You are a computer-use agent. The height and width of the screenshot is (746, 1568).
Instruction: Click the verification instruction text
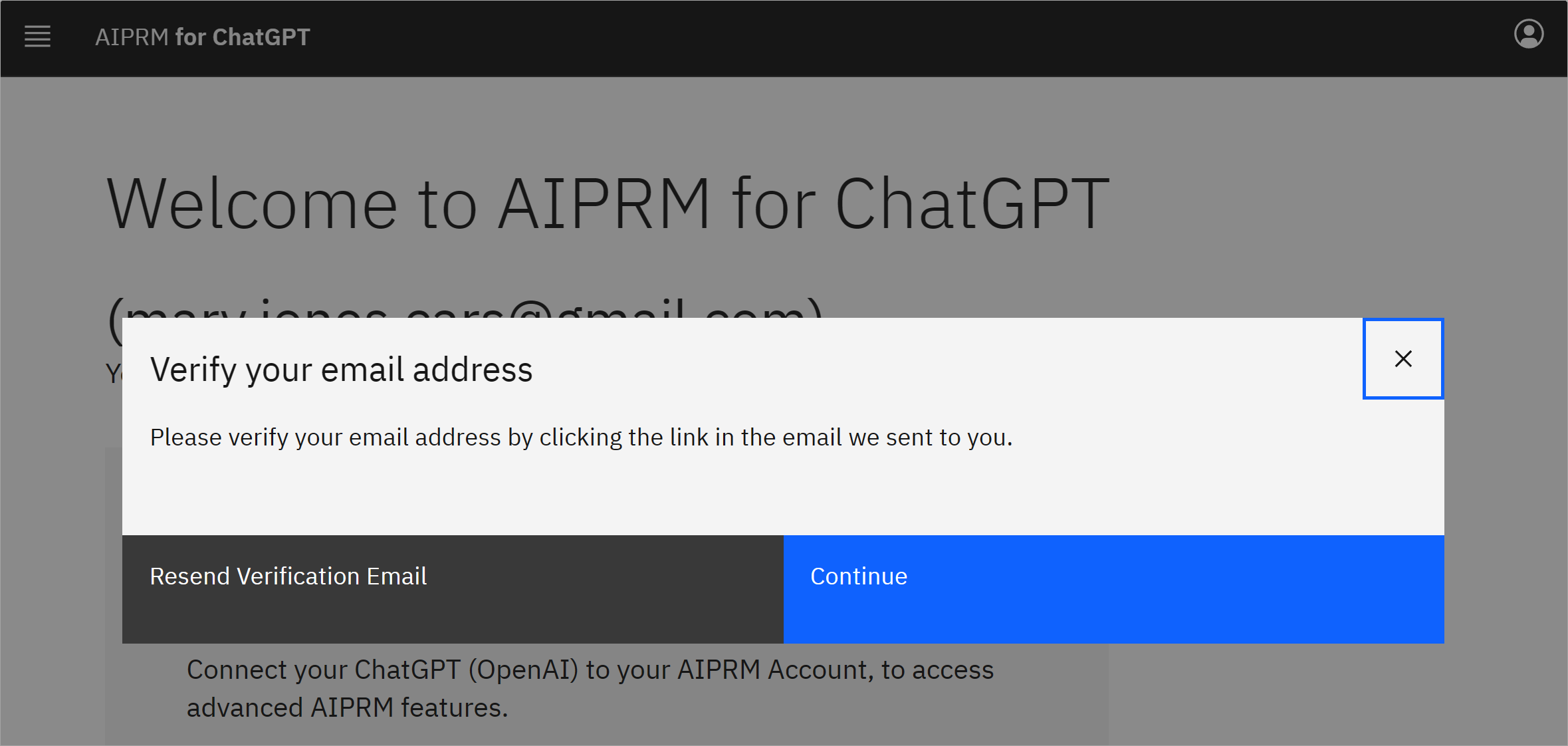point(582,437)
